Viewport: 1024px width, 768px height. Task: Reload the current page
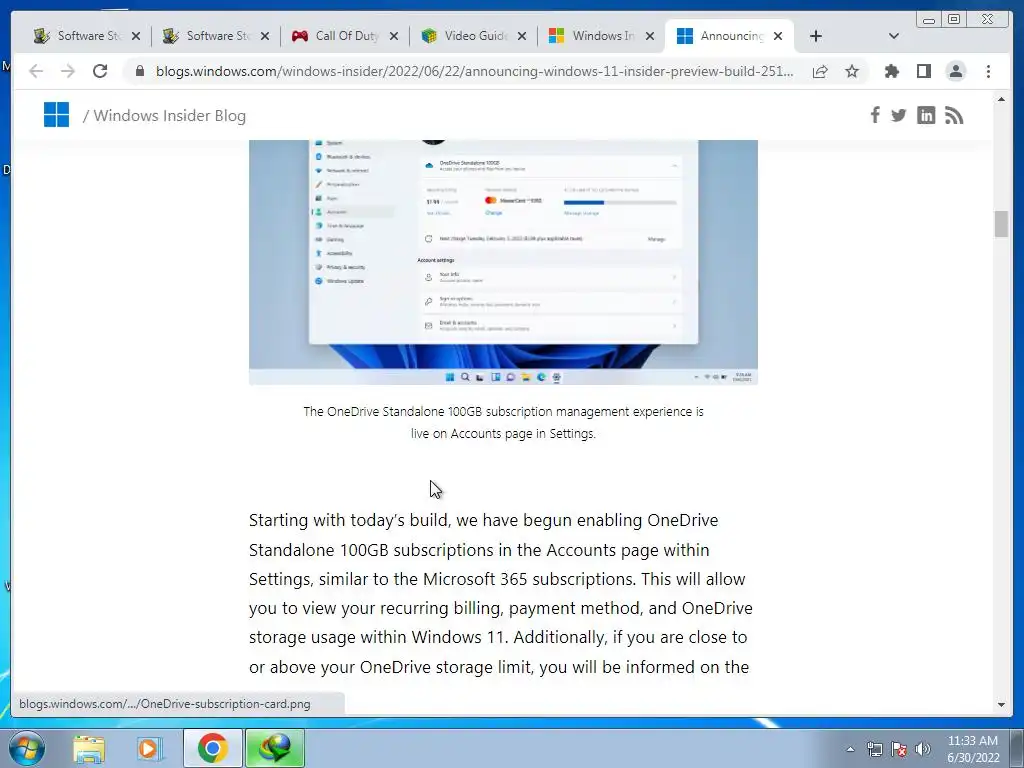100,71
